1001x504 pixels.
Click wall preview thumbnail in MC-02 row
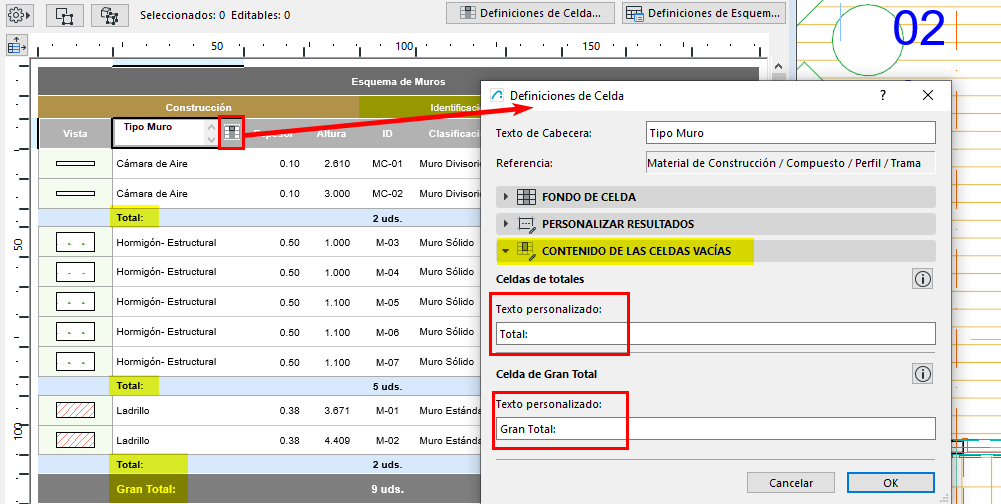click(x=75, y=193)
